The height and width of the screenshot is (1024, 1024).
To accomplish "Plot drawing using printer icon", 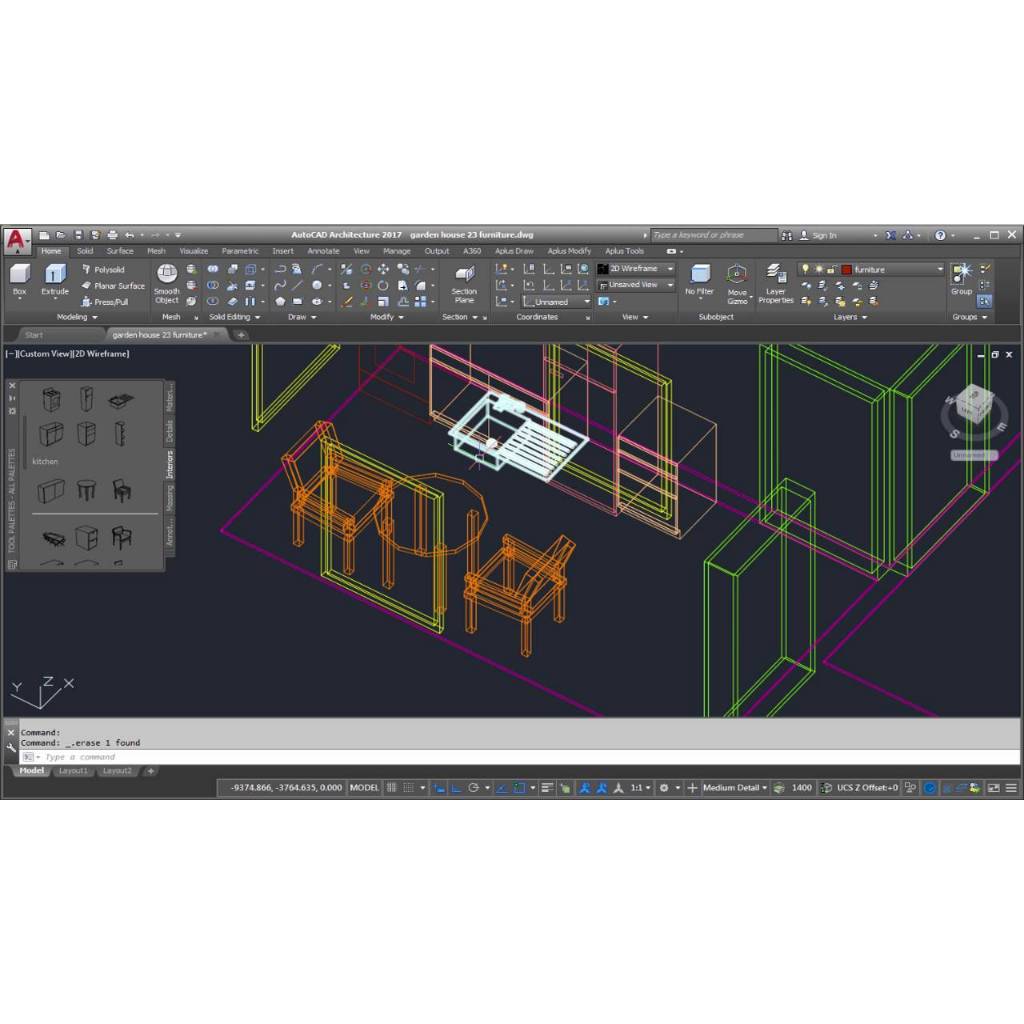I will [112, 235].
